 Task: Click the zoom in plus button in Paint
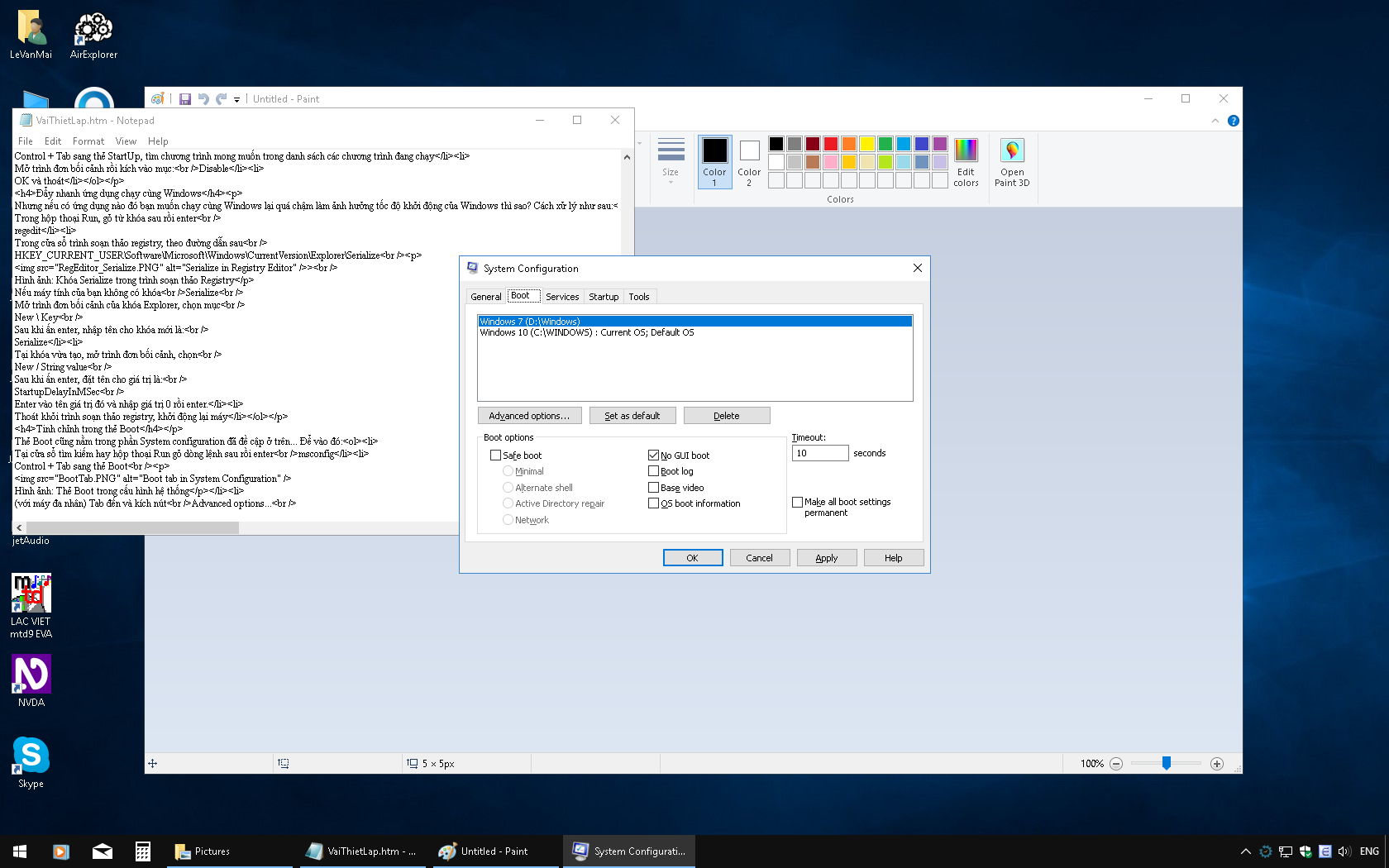1216,764
